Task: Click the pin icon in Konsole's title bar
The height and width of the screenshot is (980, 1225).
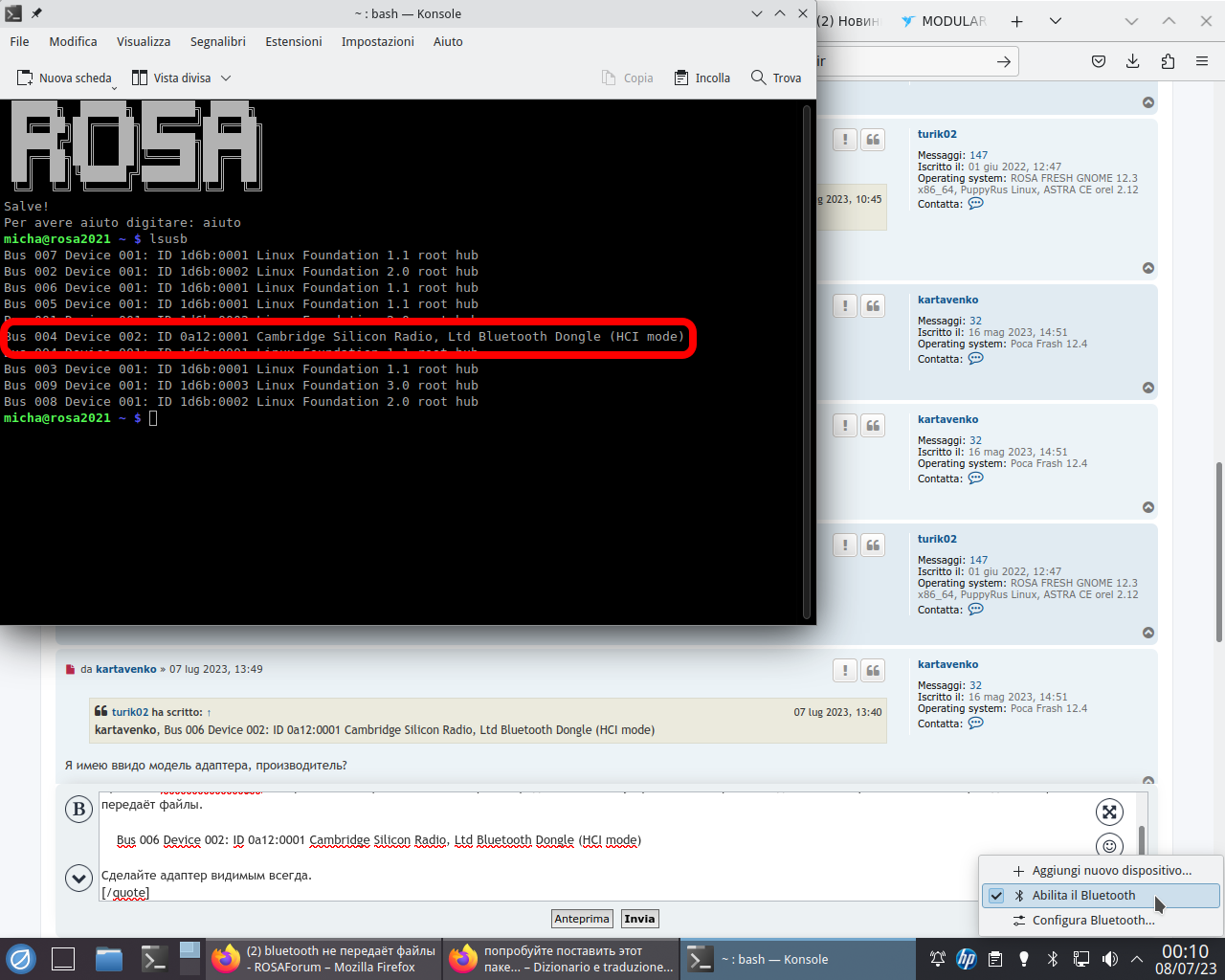Action: pyautogui.click(x=36, y=13)
